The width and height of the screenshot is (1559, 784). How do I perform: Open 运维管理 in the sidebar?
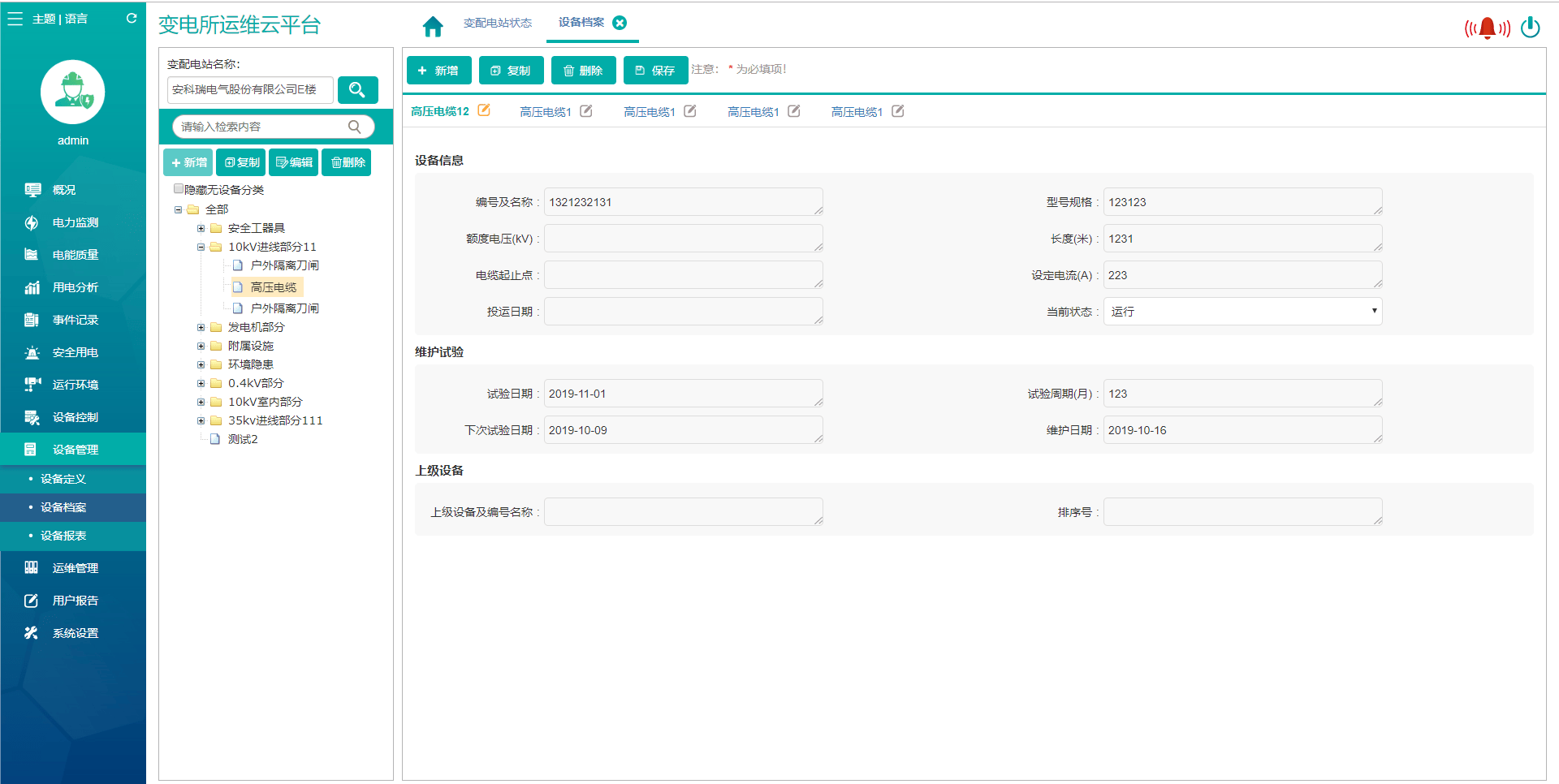[x=73, y=568]
